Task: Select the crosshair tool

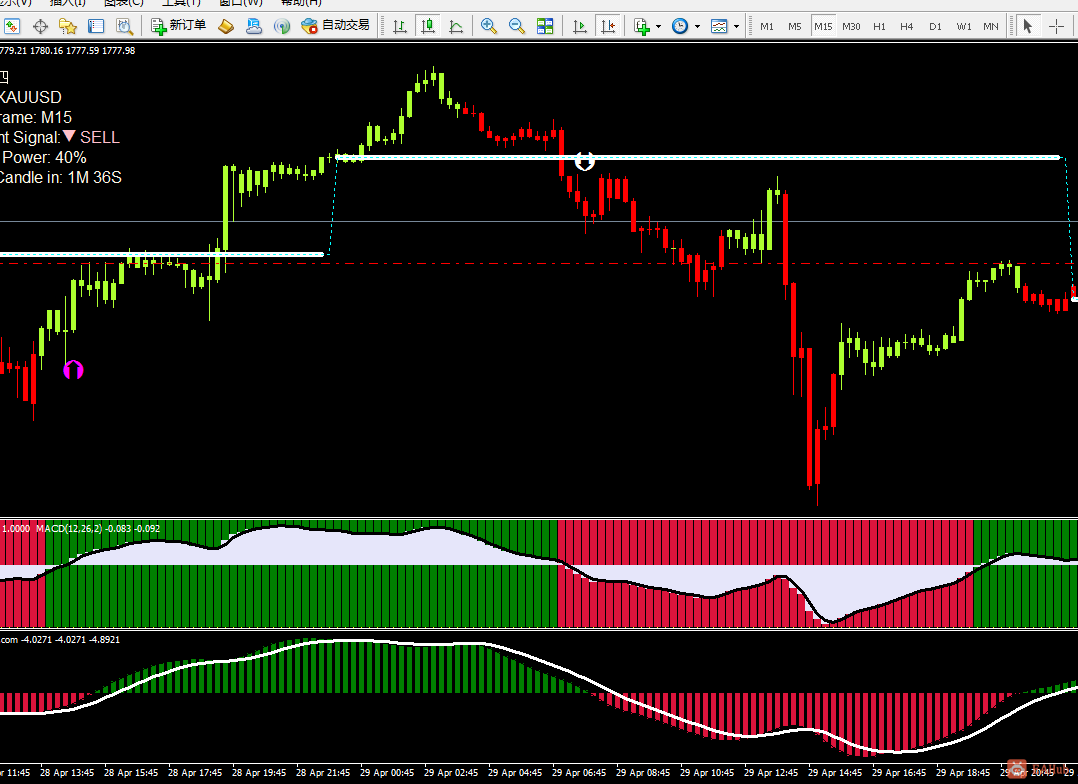Action: [1057, 26]
